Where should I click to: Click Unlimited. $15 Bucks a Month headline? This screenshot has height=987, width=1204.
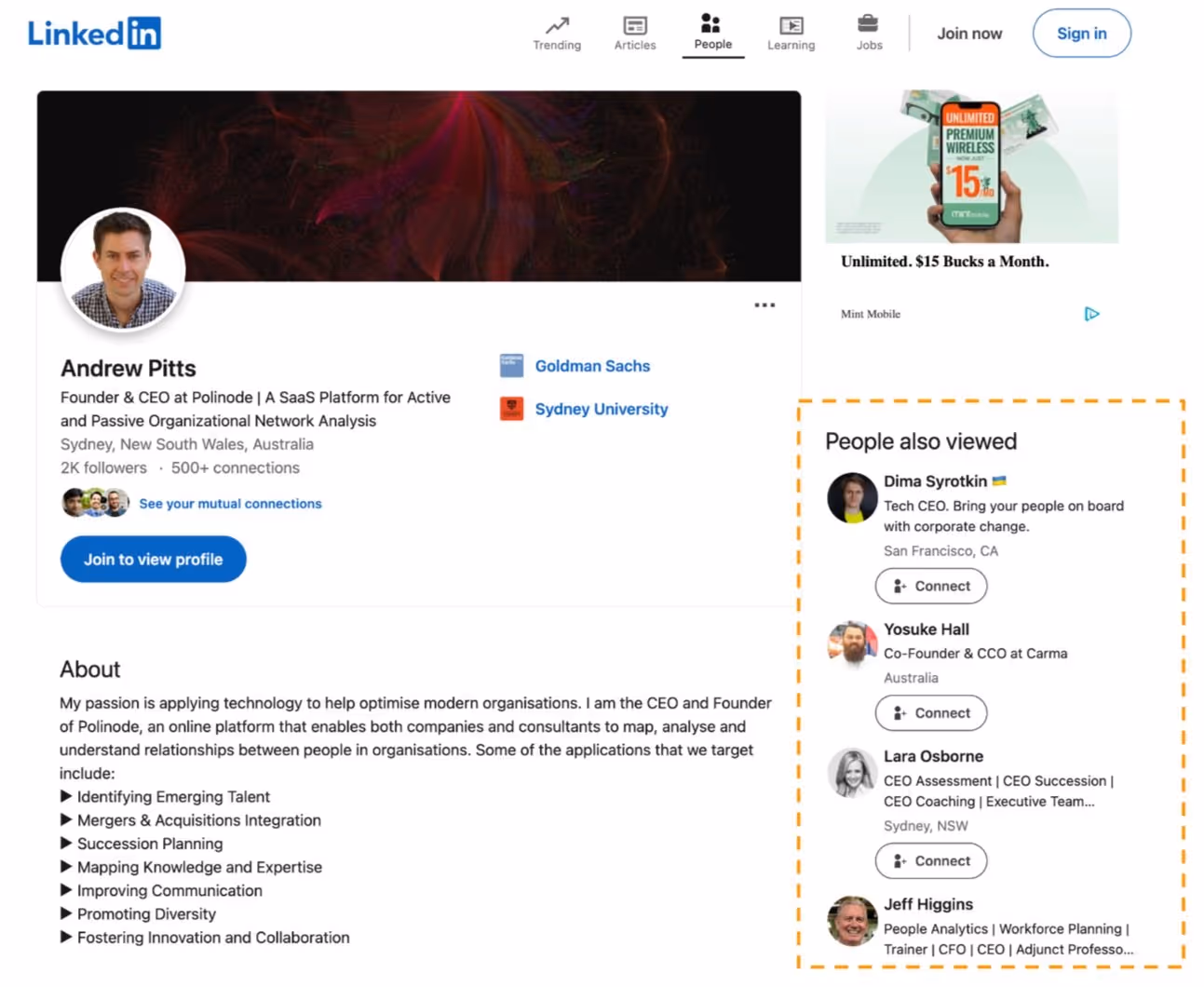[x=944, y=262]
